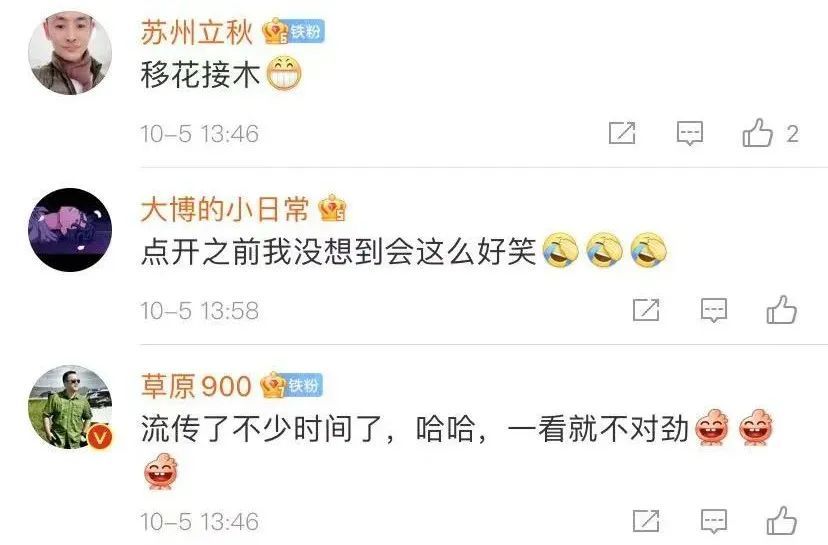The width and height of the screenshot is (828, 545).
Task: Reply to 苏州立秋's comment using bubble icon
Action: [690, 133]
